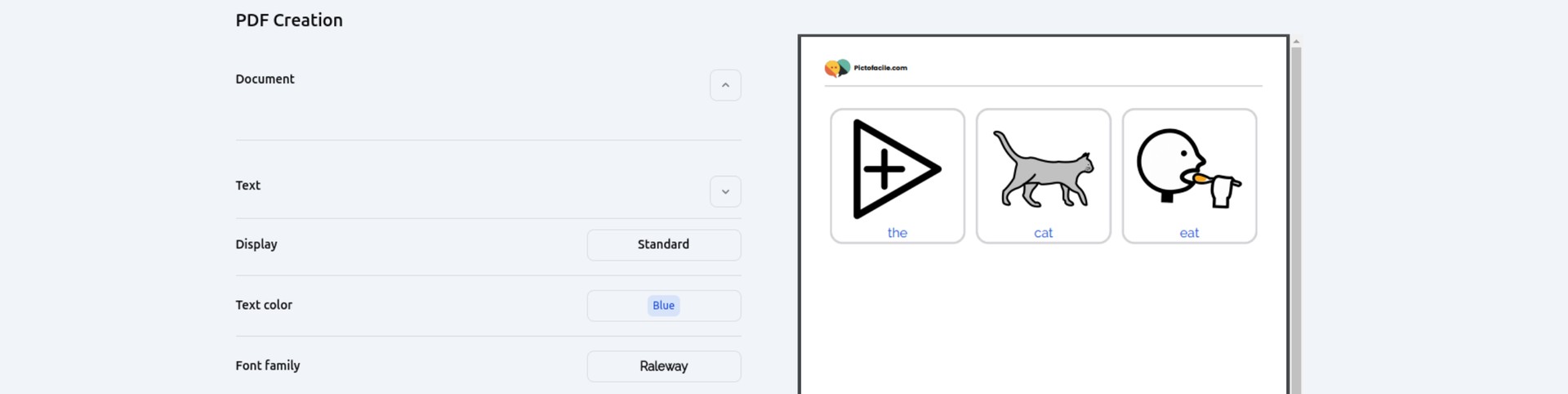The height and width of the screenshot is (394, 1568).
Task: Click the Text color setting label
Action: point(264,305)
